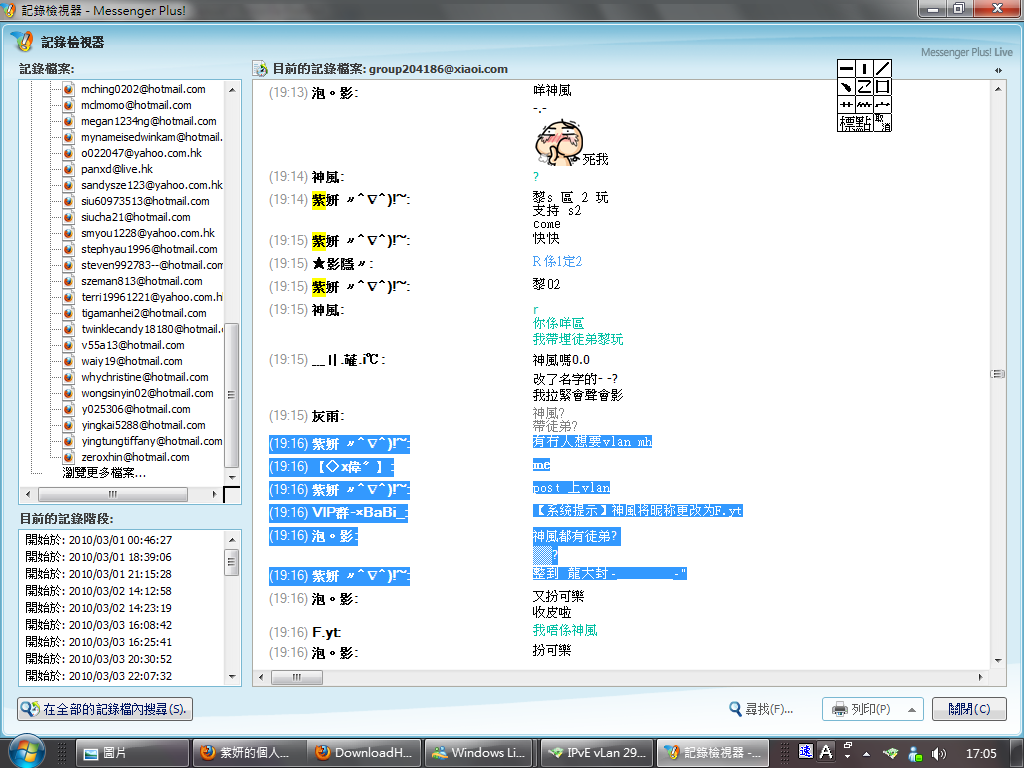
Task: Select log file sandysze123@yahoo.com.hk
Action: pyautogui.click(x=152, y=185)
